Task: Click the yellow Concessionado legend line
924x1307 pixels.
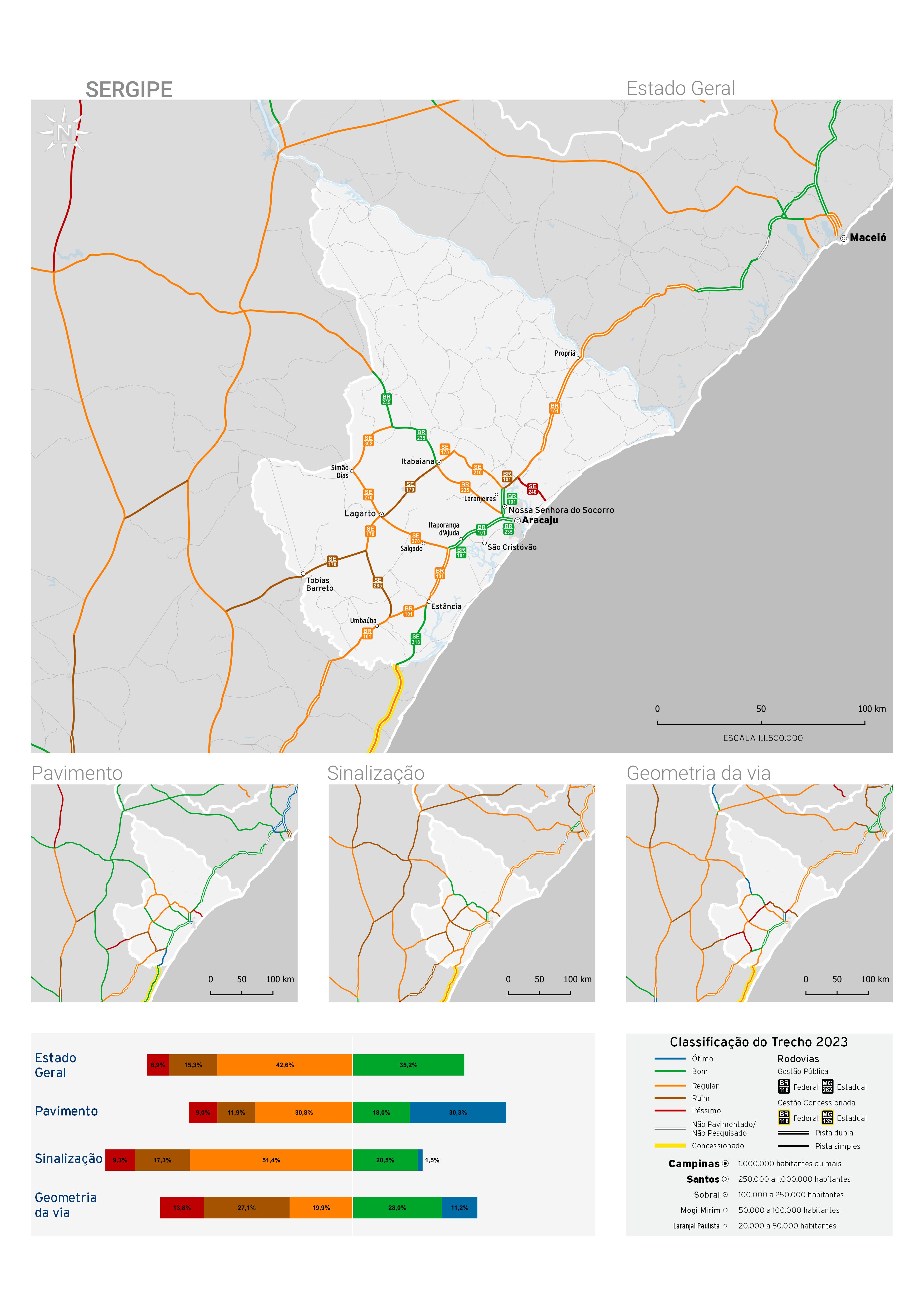Action: coord(670,1145)
